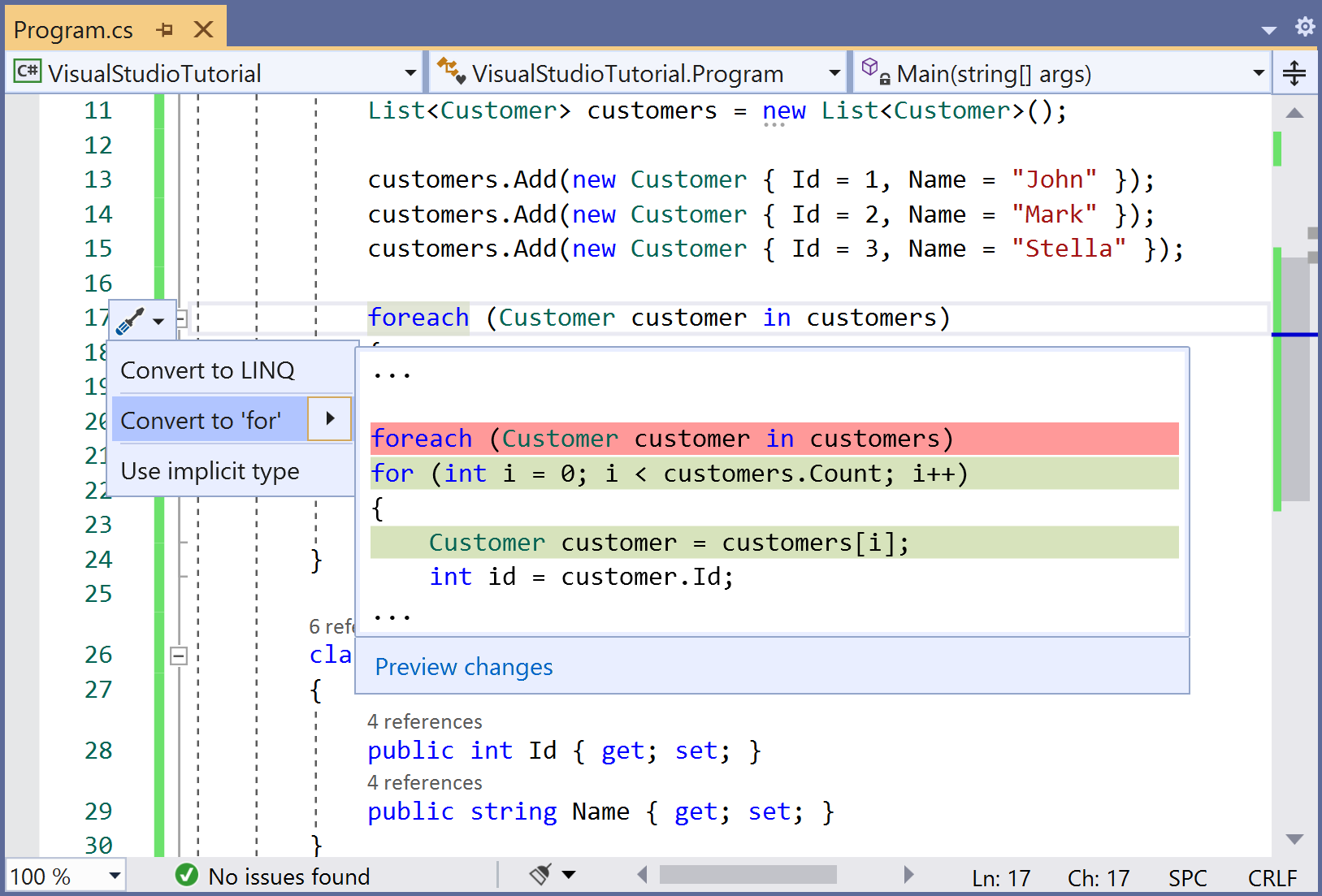Click line number 28 in the margin
The height and width of the screenshot is (896, 1322).
[98, 751]
